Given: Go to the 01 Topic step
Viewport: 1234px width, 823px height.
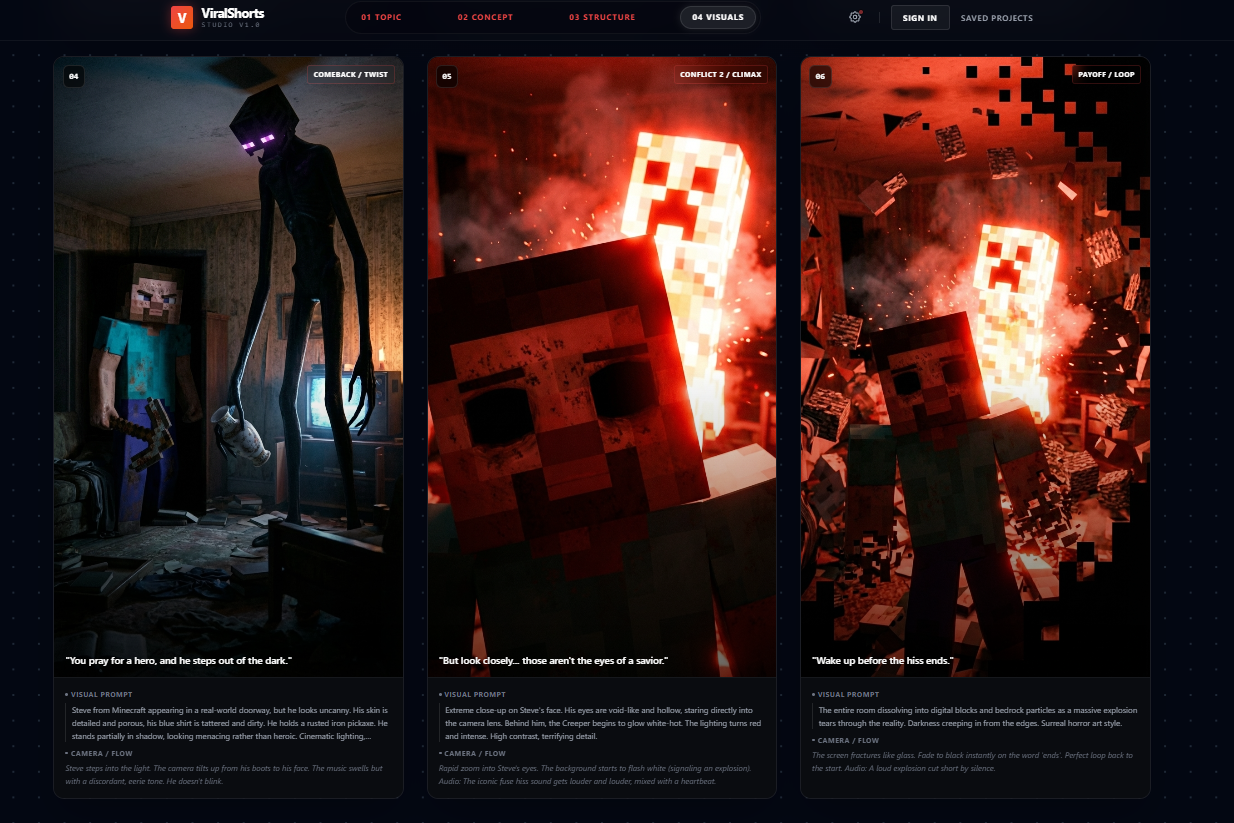Looking at the screenshot, I should [381, 17].
